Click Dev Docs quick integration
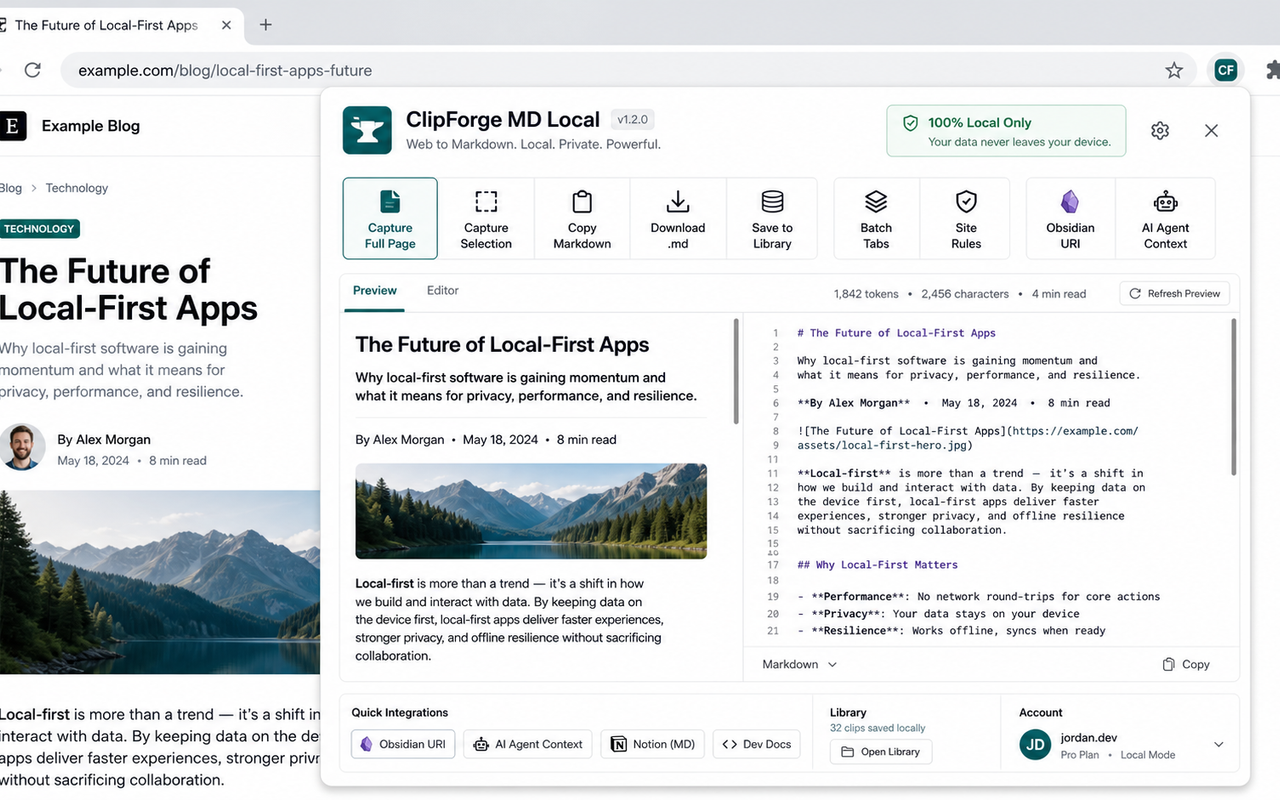This screenshot has height=800, width=1280. (x=756, y=744)
